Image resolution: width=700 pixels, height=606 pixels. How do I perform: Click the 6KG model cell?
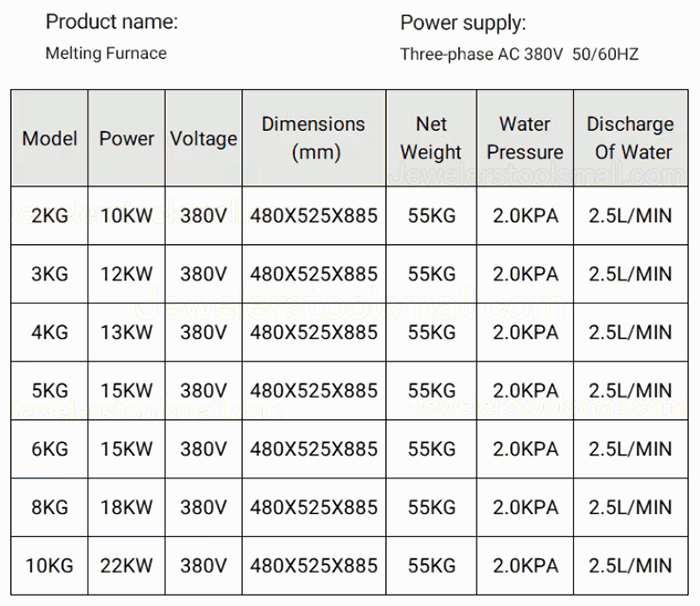tap(50, 449)
